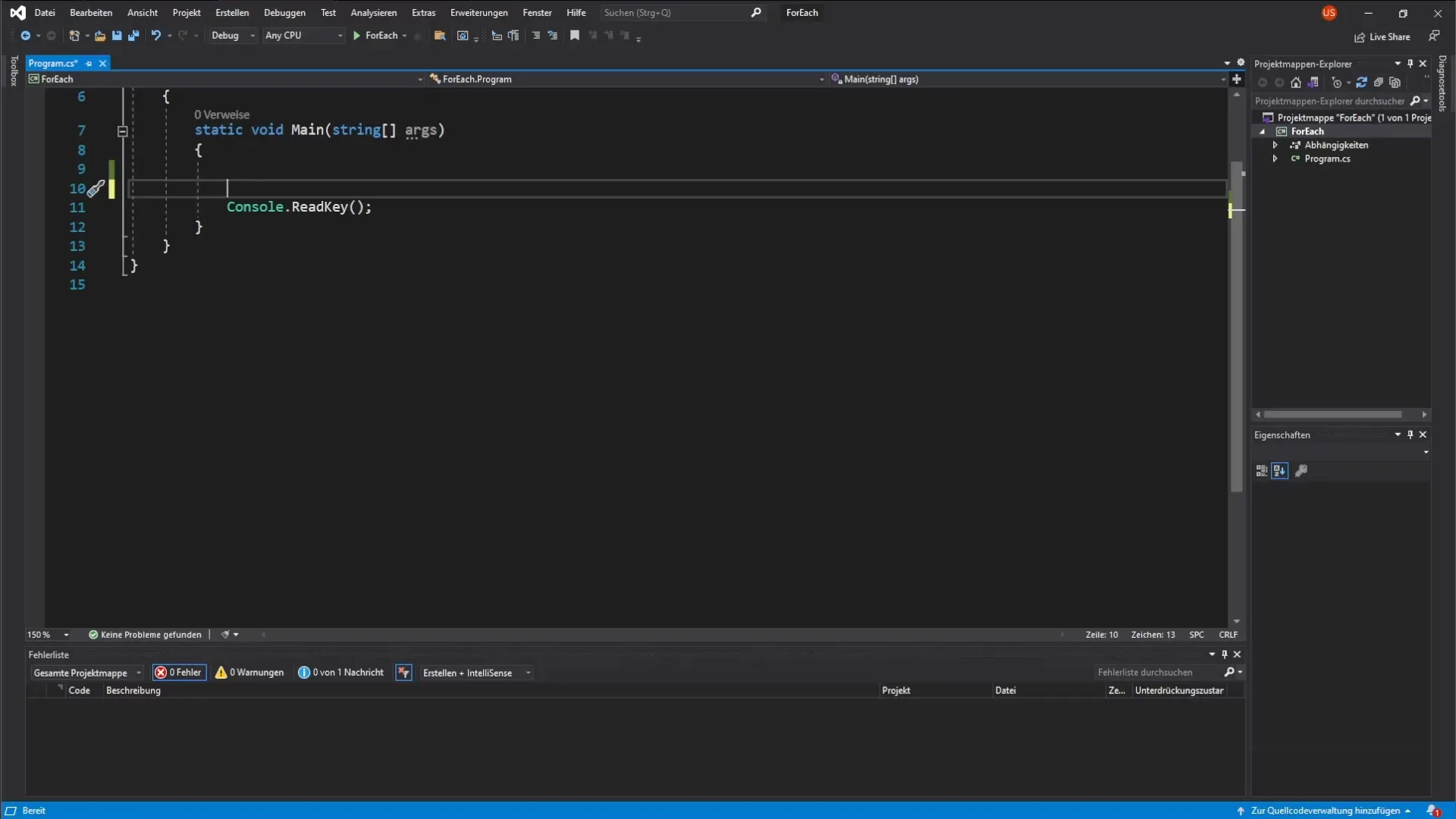Toggle the 0 von 1 Nachricht messages filter
This screenshot has width=1456, height=819.
pyautogui.click(x=341, y=673)
